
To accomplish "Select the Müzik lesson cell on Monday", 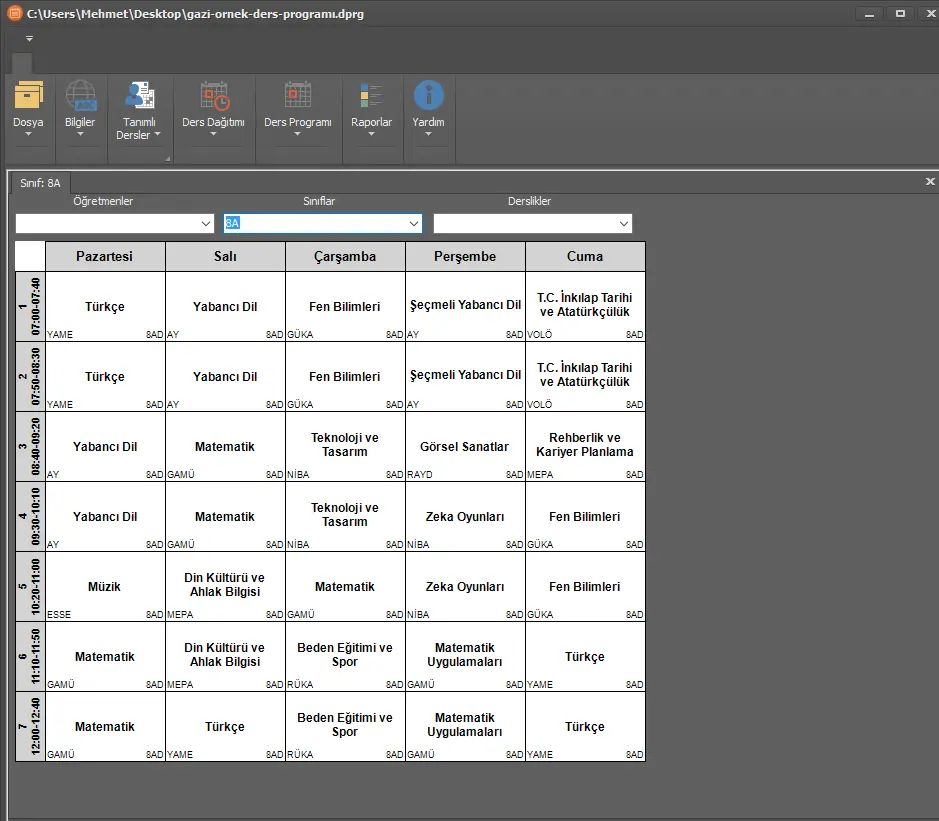I will [105, 587].
